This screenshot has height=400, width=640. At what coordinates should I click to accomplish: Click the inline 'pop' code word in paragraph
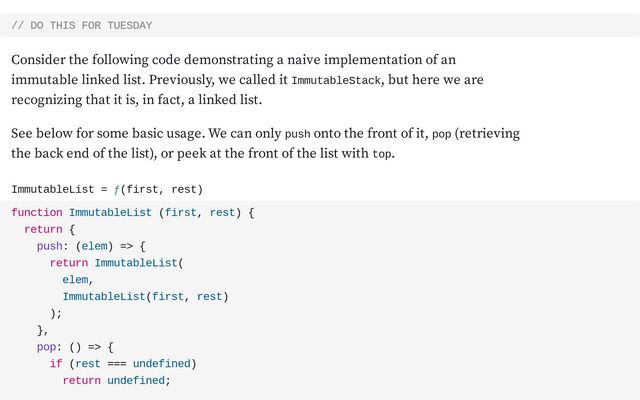point(441,134)
